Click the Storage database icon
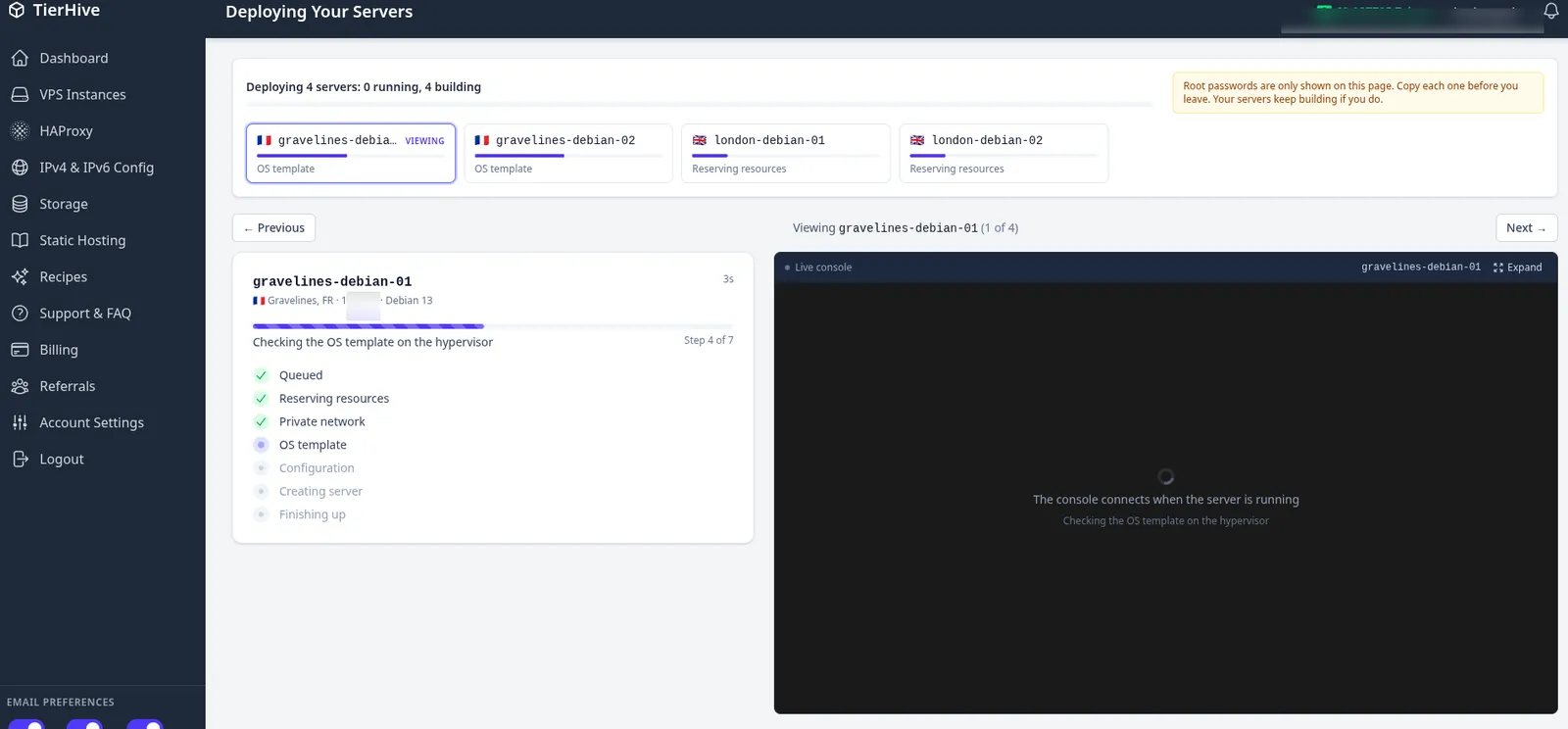Viewport: 1568px width, 729px height. [x=20, y=204]
